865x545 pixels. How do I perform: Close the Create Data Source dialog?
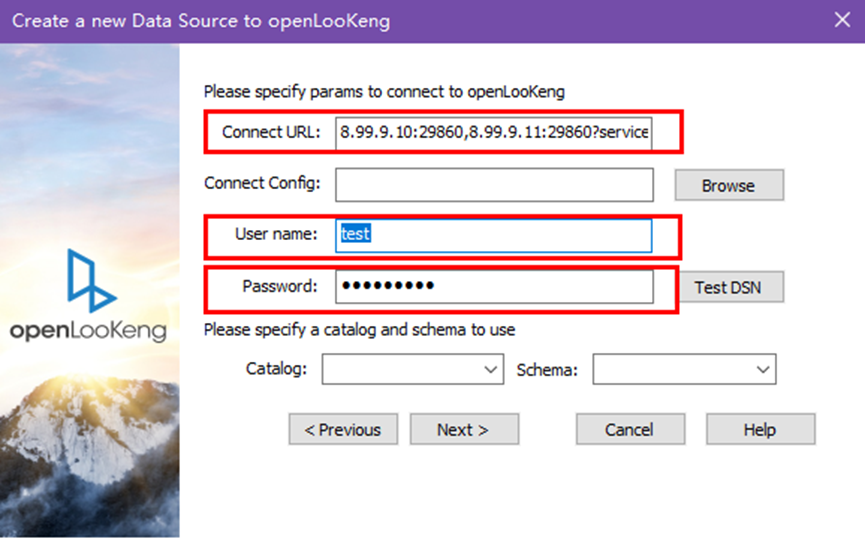842,20
